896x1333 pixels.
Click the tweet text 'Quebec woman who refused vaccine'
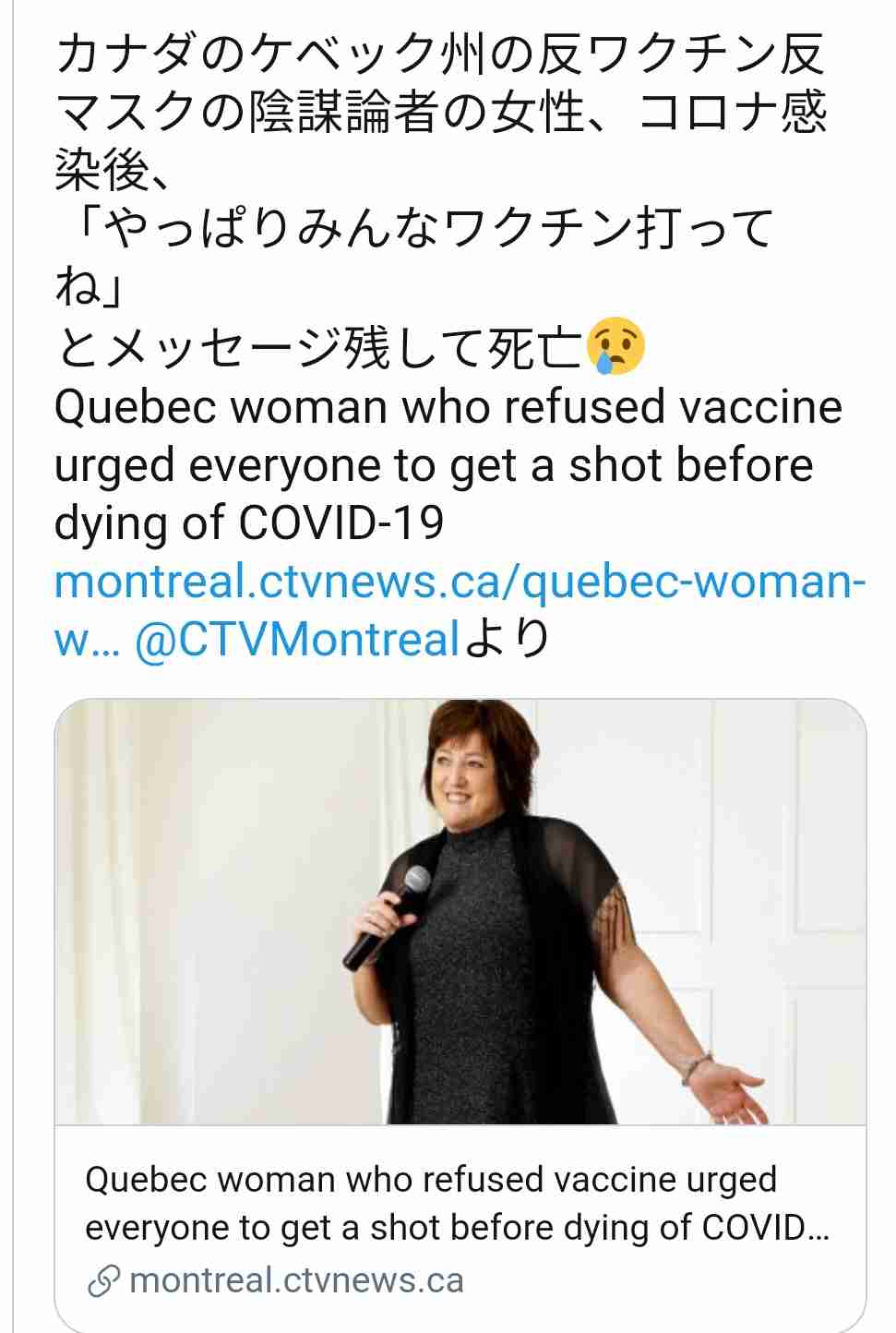tap(448, 406)
